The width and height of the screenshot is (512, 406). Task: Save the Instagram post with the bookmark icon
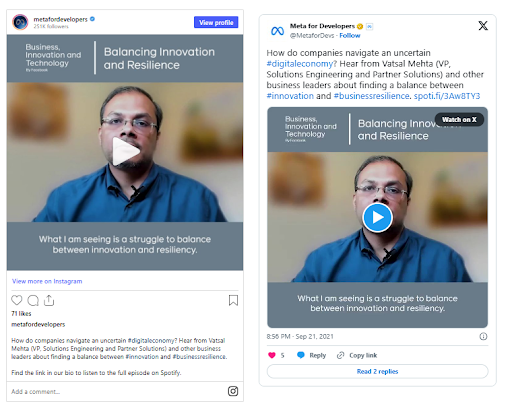point(233,300)
